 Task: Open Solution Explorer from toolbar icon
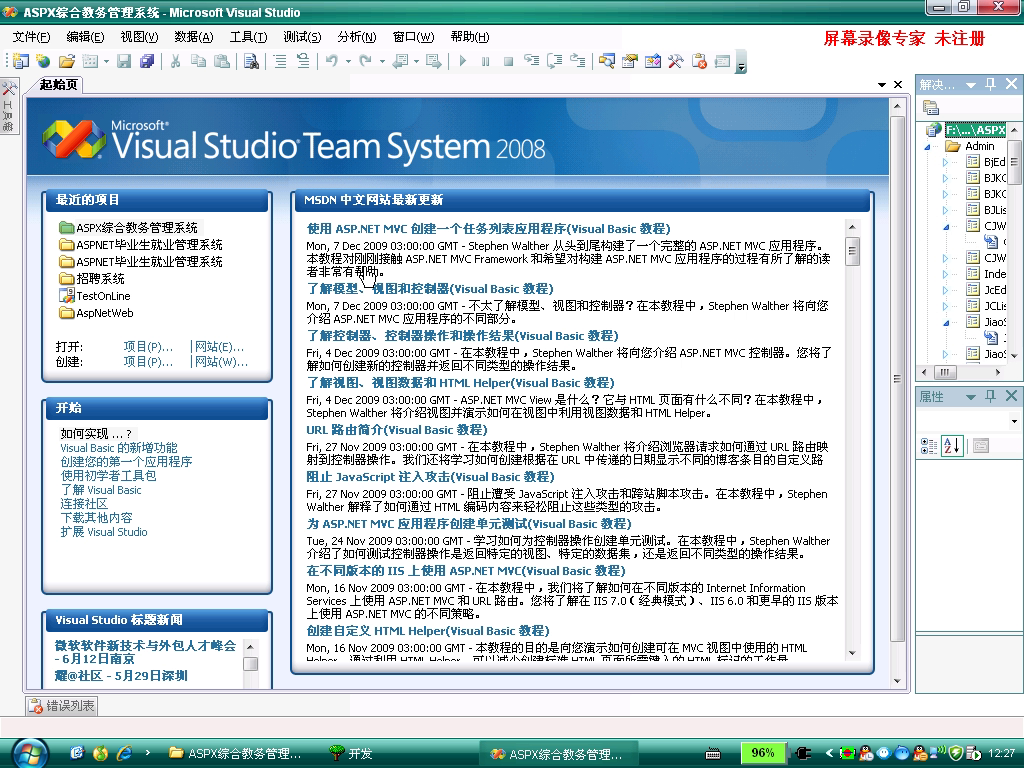coord(607,61)
